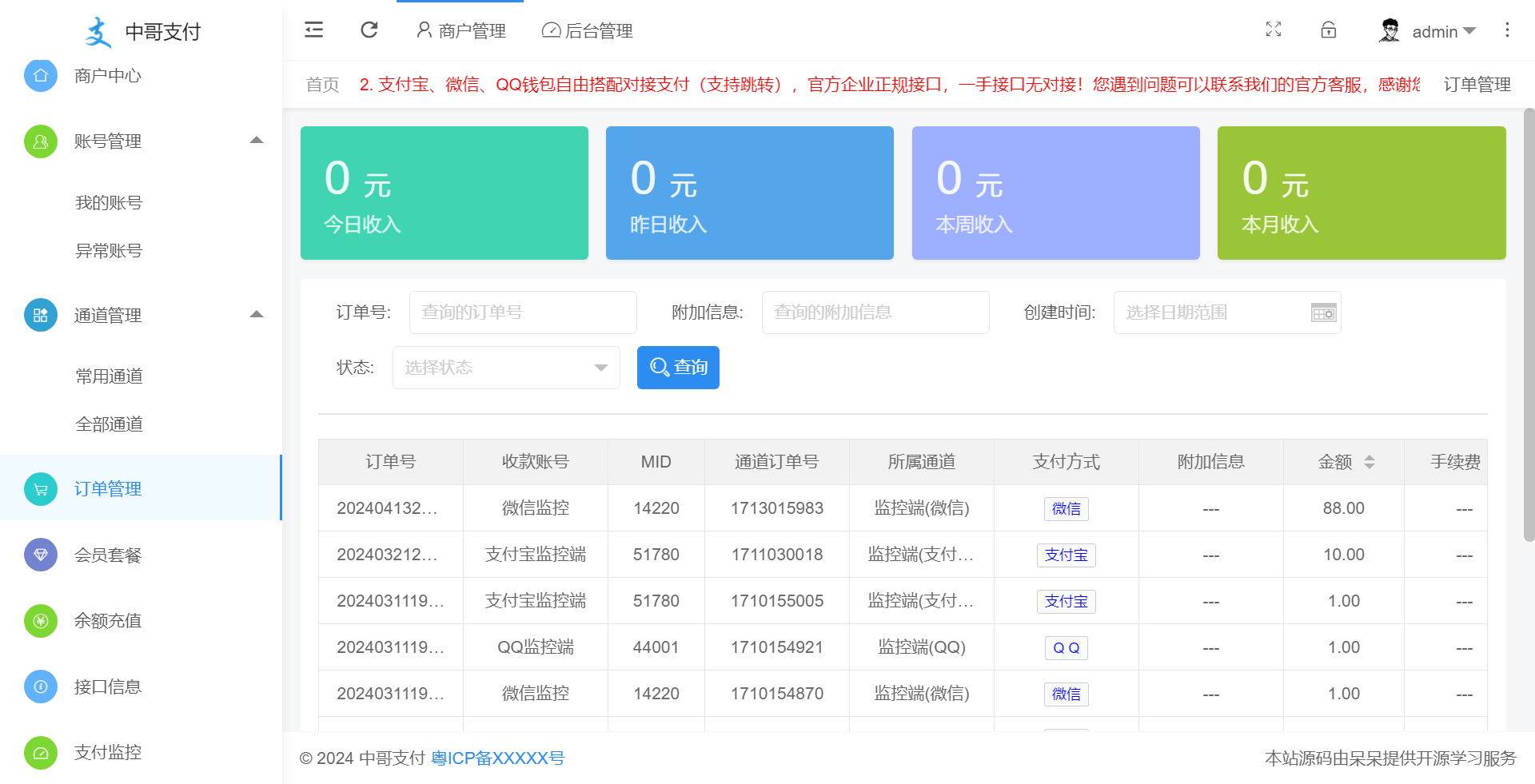The width and height of the screenshot is (1535, 784).
Task: Click the QQ监控端 account cell
Action: coord(536,647)
